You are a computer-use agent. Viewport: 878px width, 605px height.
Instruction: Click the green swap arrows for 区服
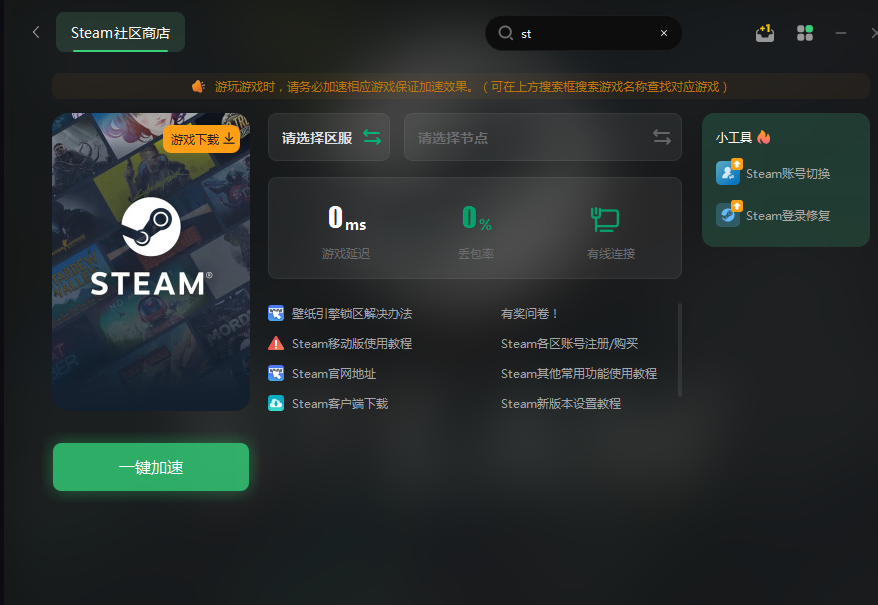click(x=372, y=137)
